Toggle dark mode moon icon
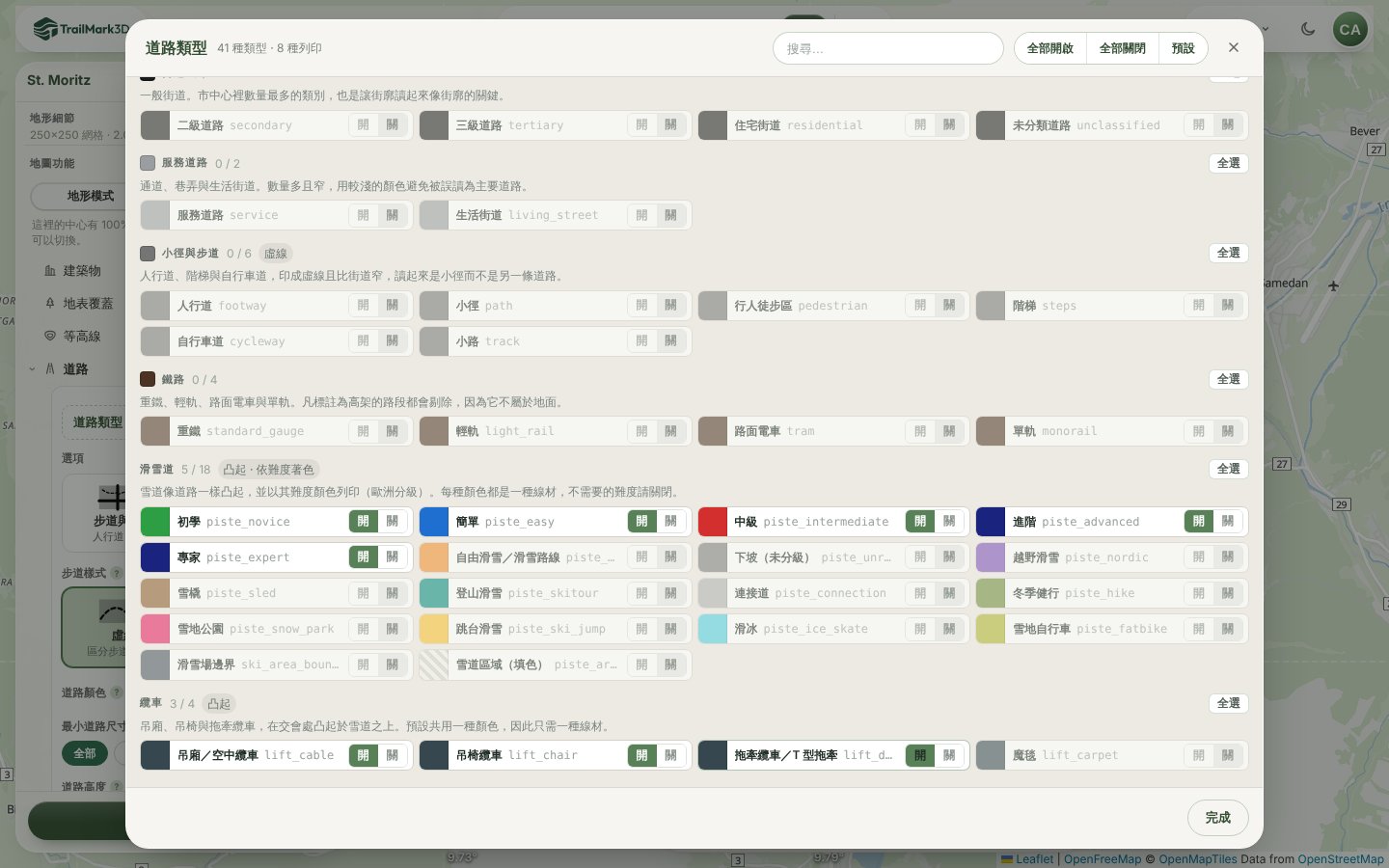 point(1308,29)
